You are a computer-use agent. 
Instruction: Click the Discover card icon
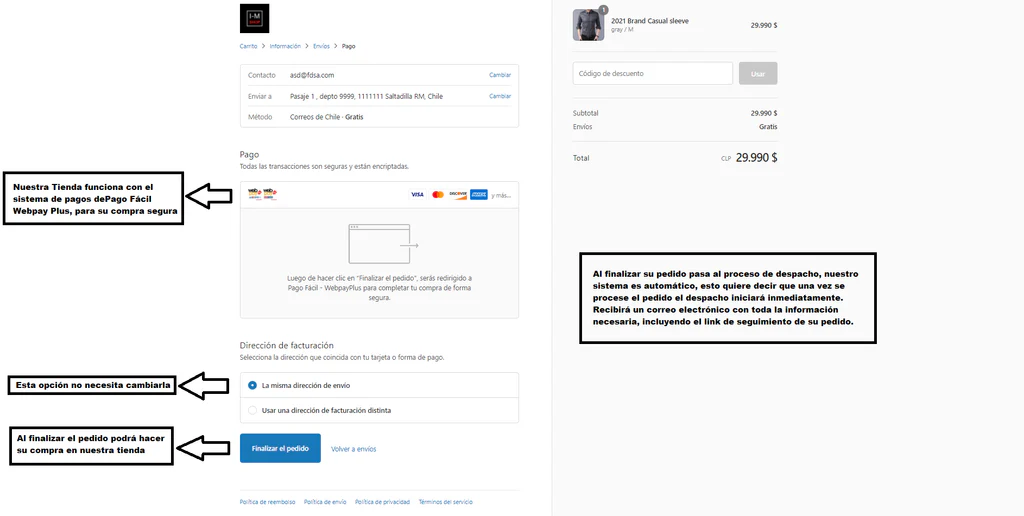click(458, 194)
